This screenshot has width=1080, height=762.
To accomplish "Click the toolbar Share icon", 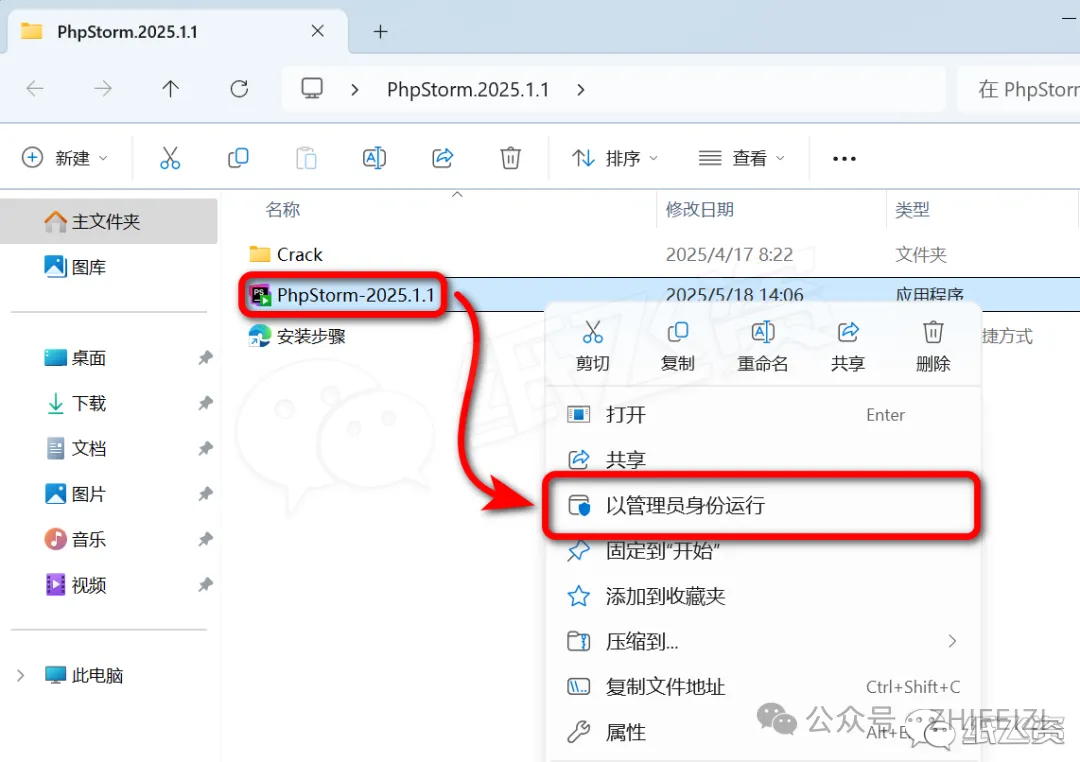I will 442,158.
